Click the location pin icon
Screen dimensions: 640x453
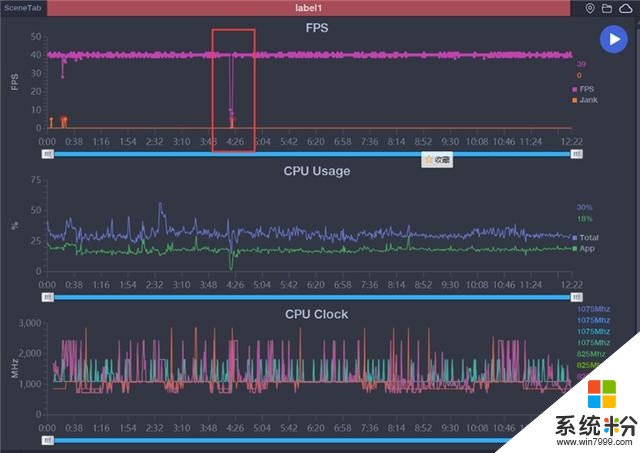coord(590,8)
